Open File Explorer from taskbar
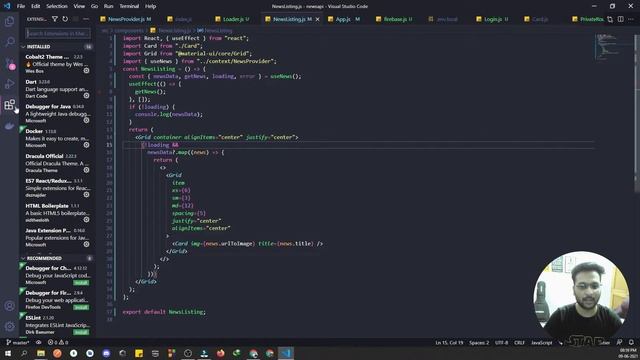Viewport: 640px width, 360px height. pos(41,353)
